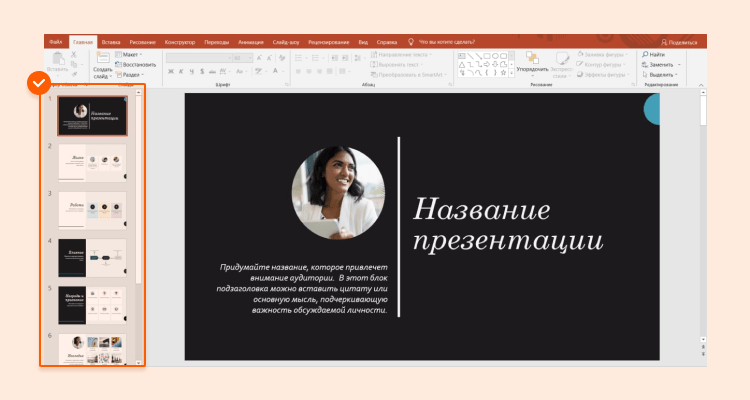Click the Поделиться share button
The height and width of the screenshot is (400, 750).
(679, 42)
